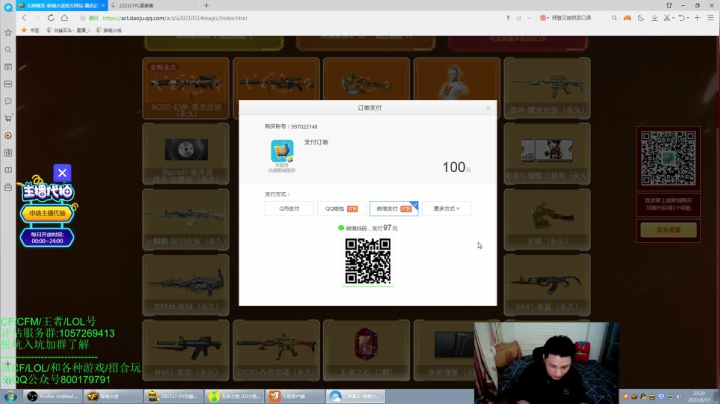Open the Barrett disc item card

[186, 154]
